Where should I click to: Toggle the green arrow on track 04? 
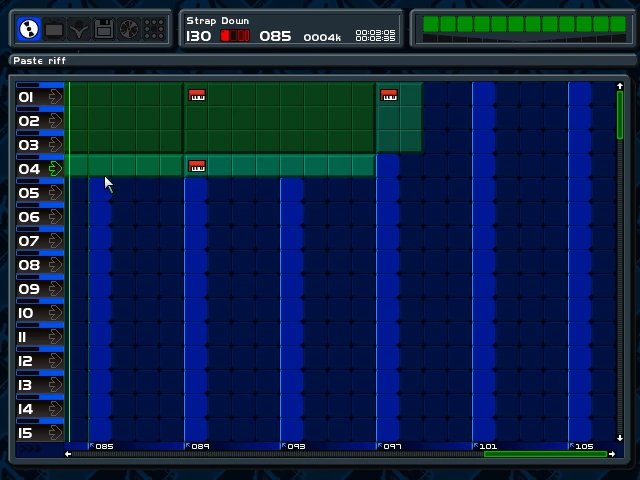click(55, 169)
